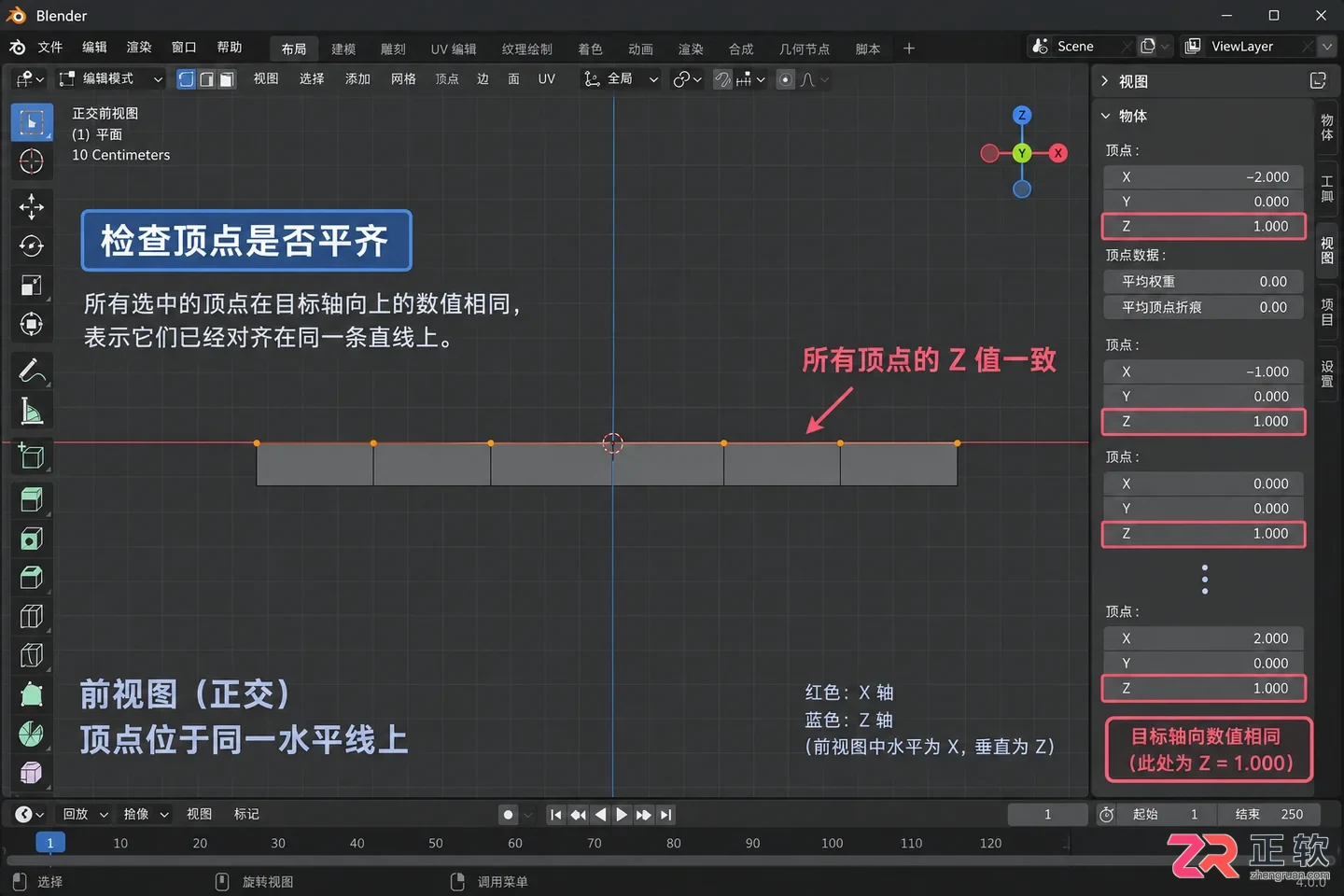
Task: Add a new workspace with the plus button
Action: point(909,49)
